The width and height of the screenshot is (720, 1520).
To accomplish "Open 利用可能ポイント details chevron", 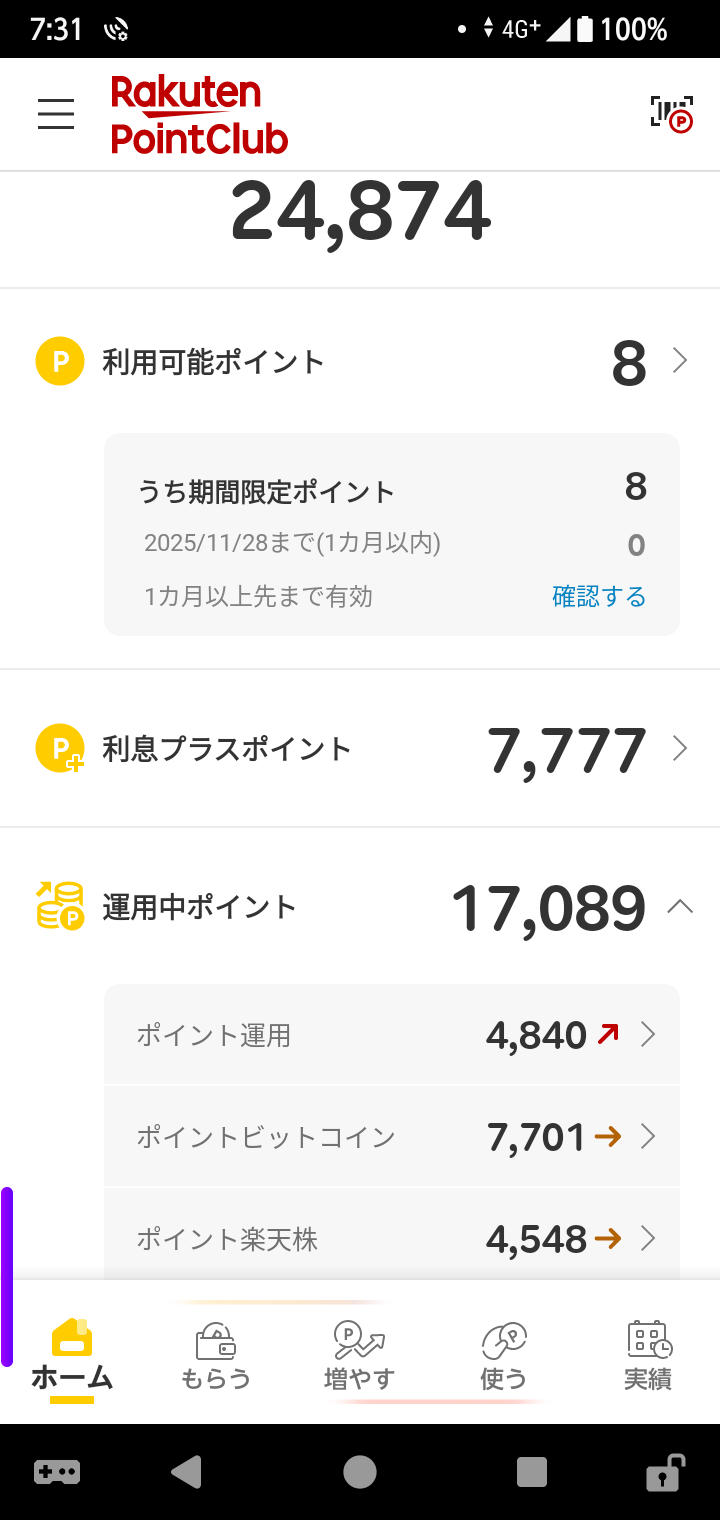I will (680, 361).
